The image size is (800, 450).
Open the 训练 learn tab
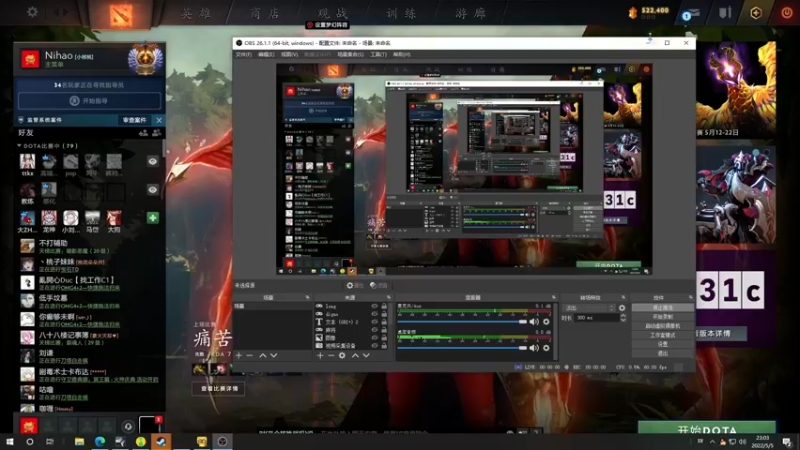point(401,13)
